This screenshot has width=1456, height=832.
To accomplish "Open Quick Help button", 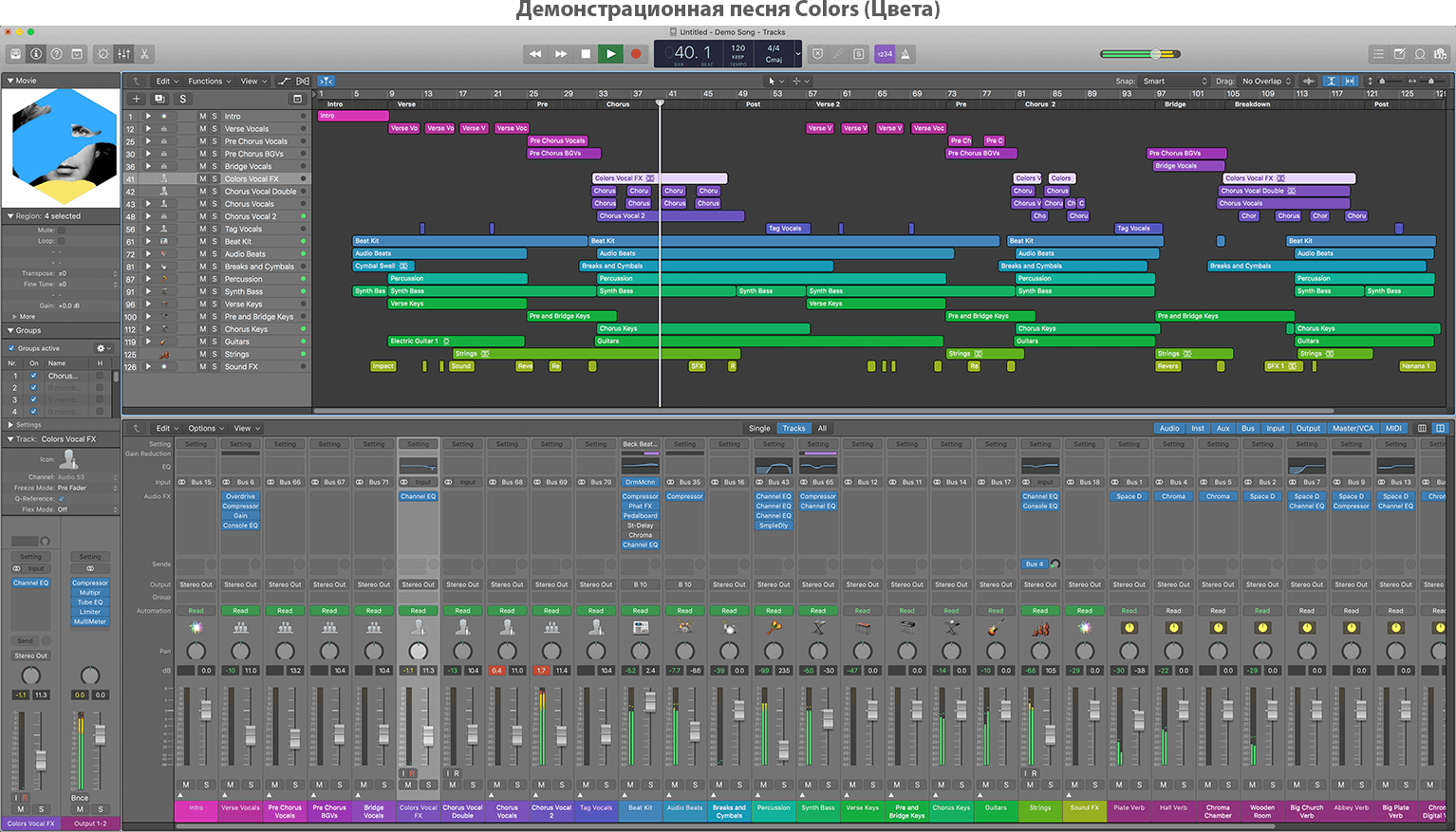I will tap(57, 54).
